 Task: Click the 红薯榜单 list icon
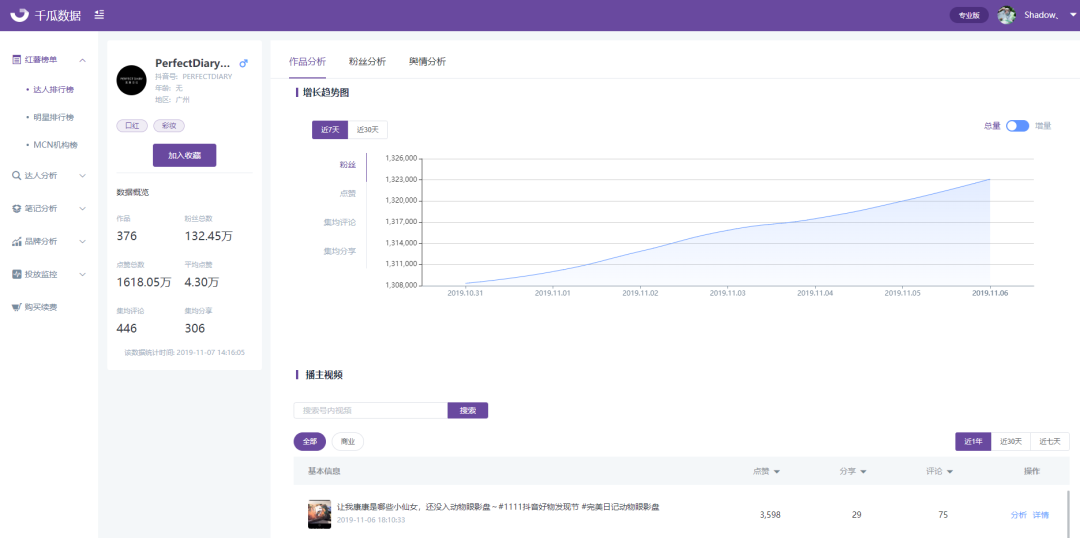click(x=17, y=60)
